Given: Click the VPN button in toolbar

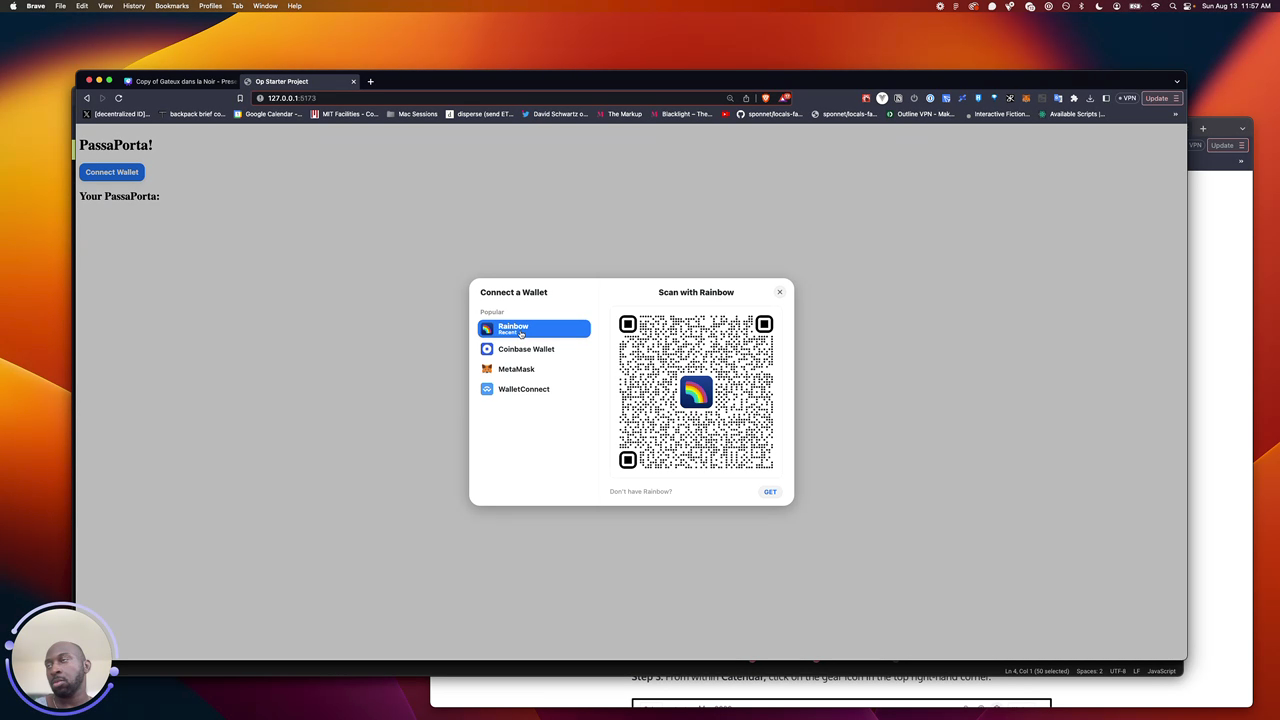Looking at the screenshot, I should (x=1127, y=98).
